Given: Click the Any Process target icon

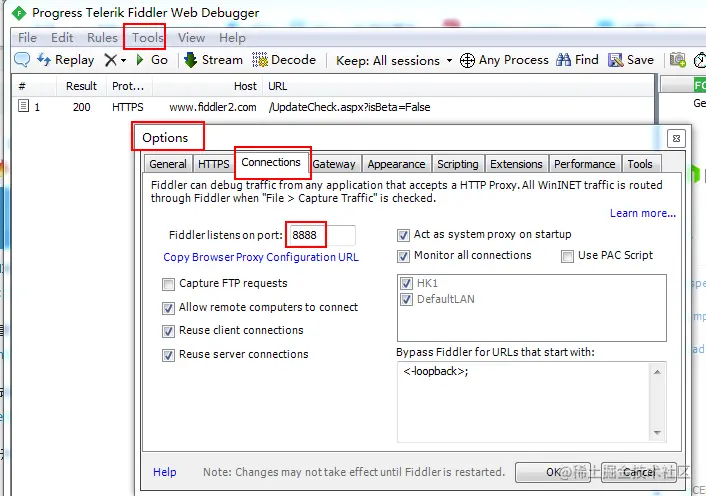Looking at the screenshot, I should click(x=467, y=60).
